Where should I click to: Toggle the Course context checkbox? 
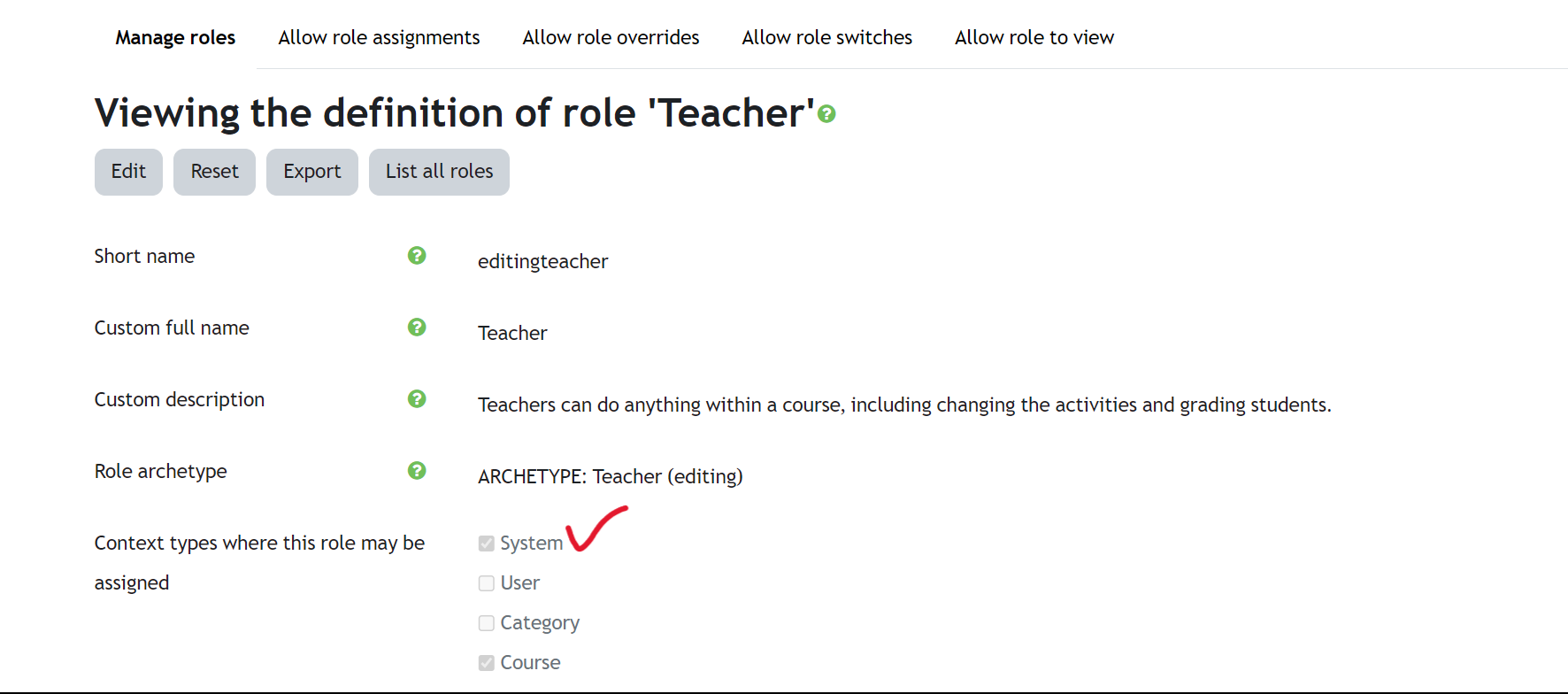[487, 663]
